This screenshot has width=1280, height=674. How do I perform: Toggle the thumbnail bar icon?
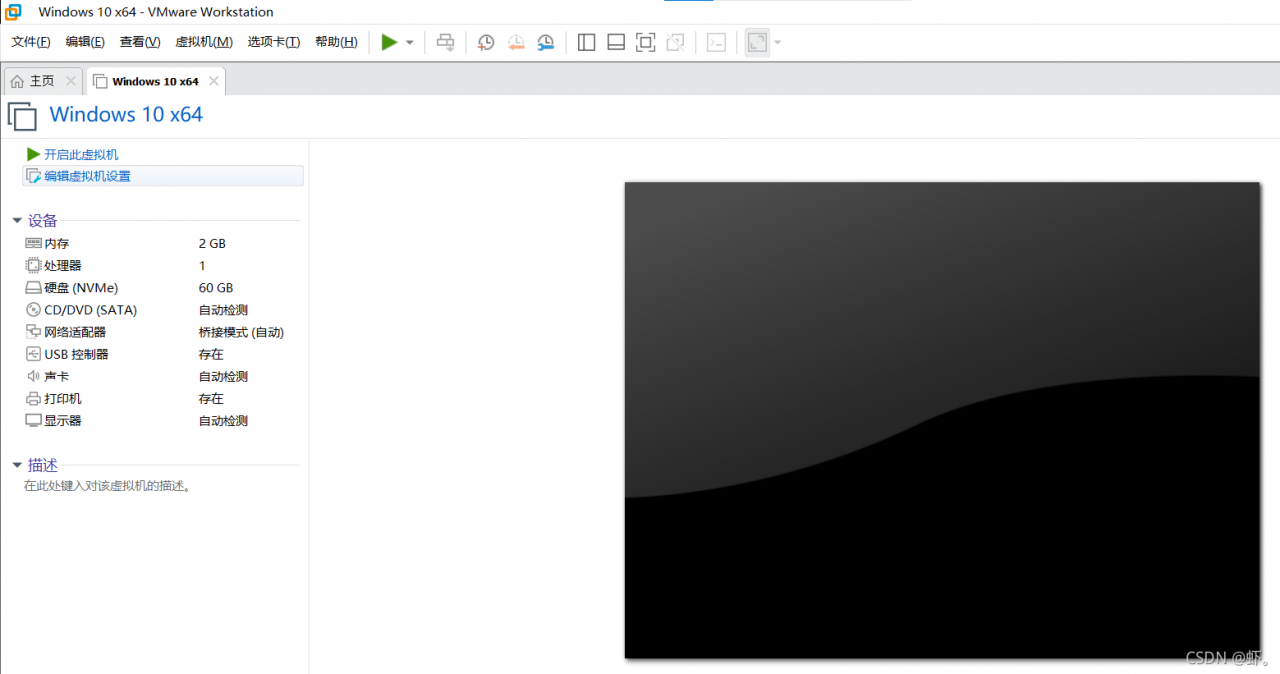(616, 42)
